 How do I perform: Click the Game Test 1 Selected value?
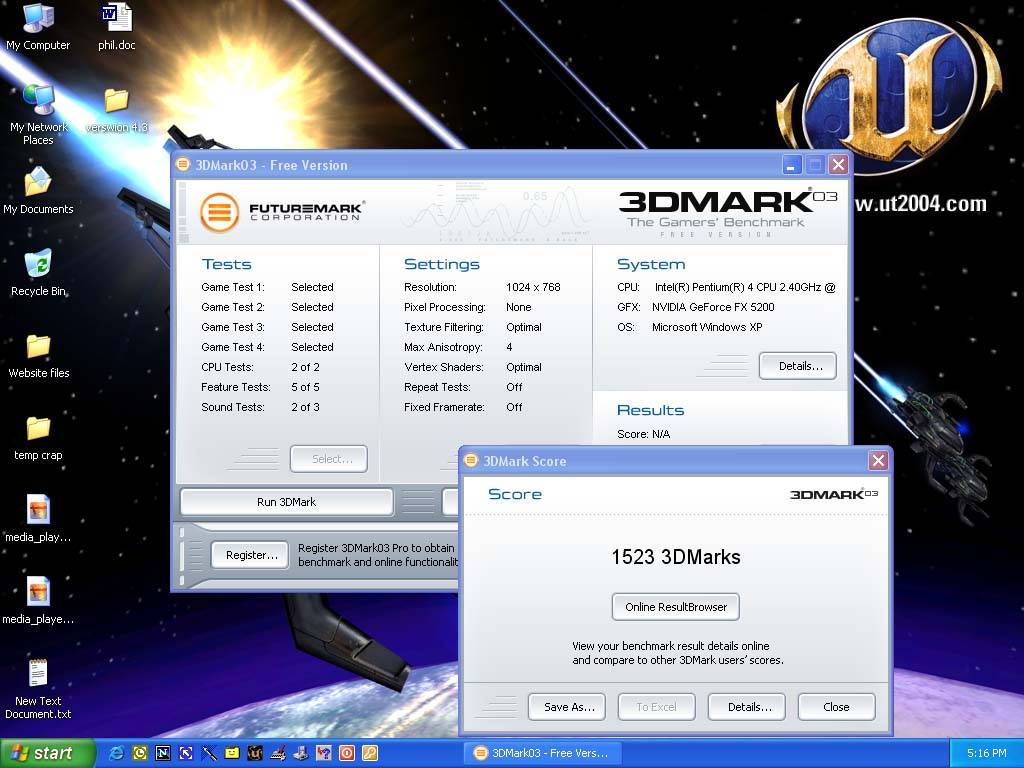pos(312,287)
